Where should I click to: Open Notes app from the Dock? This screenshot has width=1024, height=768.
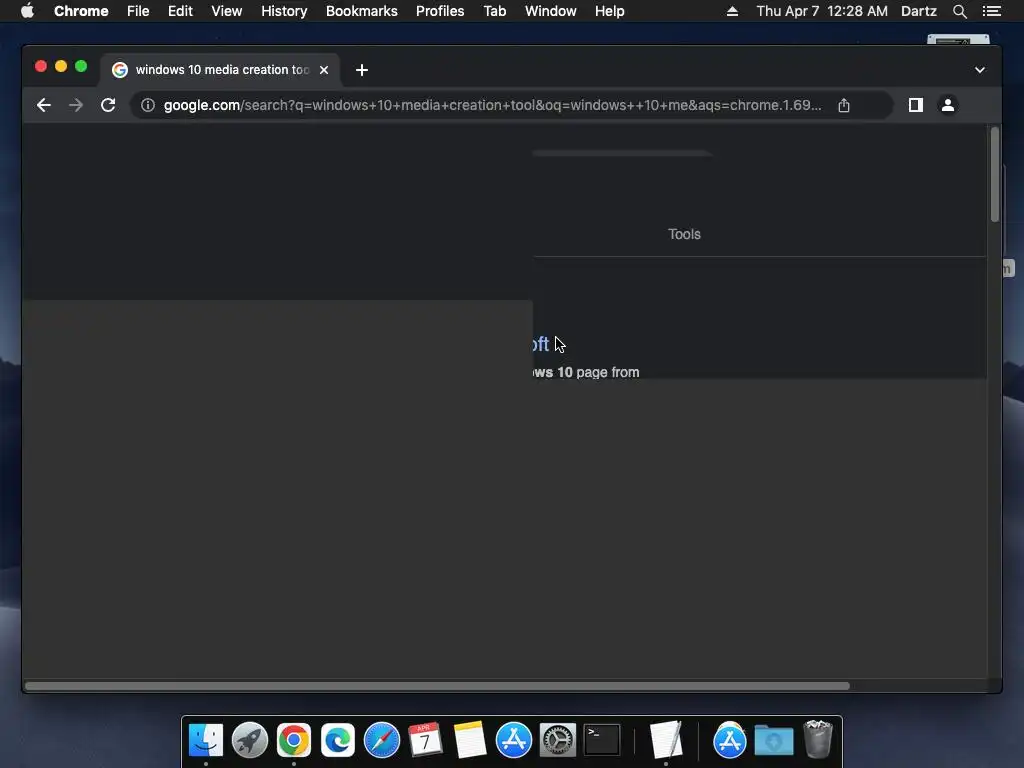pos(470,740)
